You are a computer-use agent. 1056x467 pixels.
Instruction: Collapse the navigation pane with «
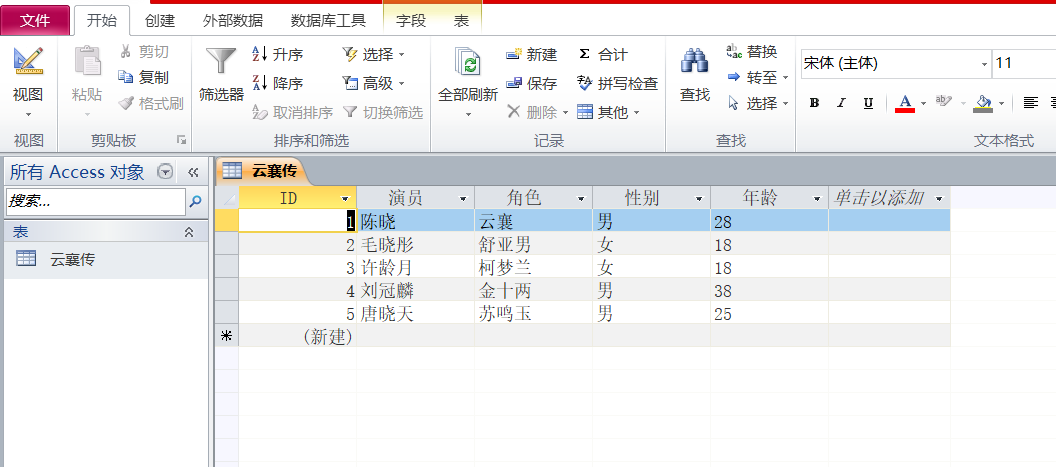193,172
